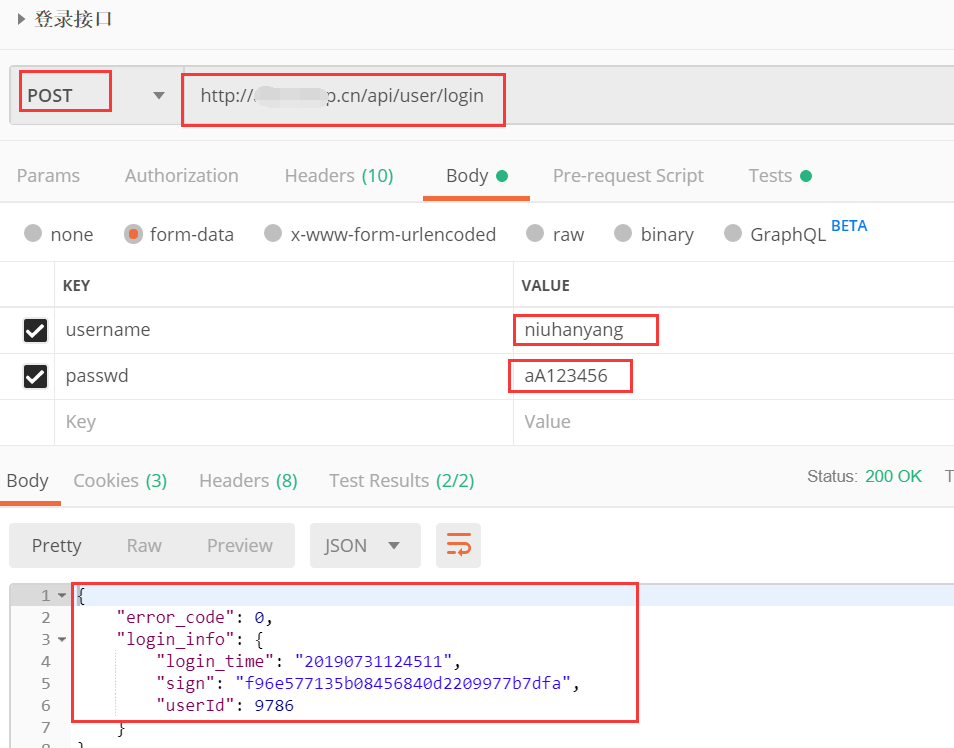This screenshot has height=748, width=954.
Task: Open the Pre-request Script tab
Action: click(x=628, y=176)
